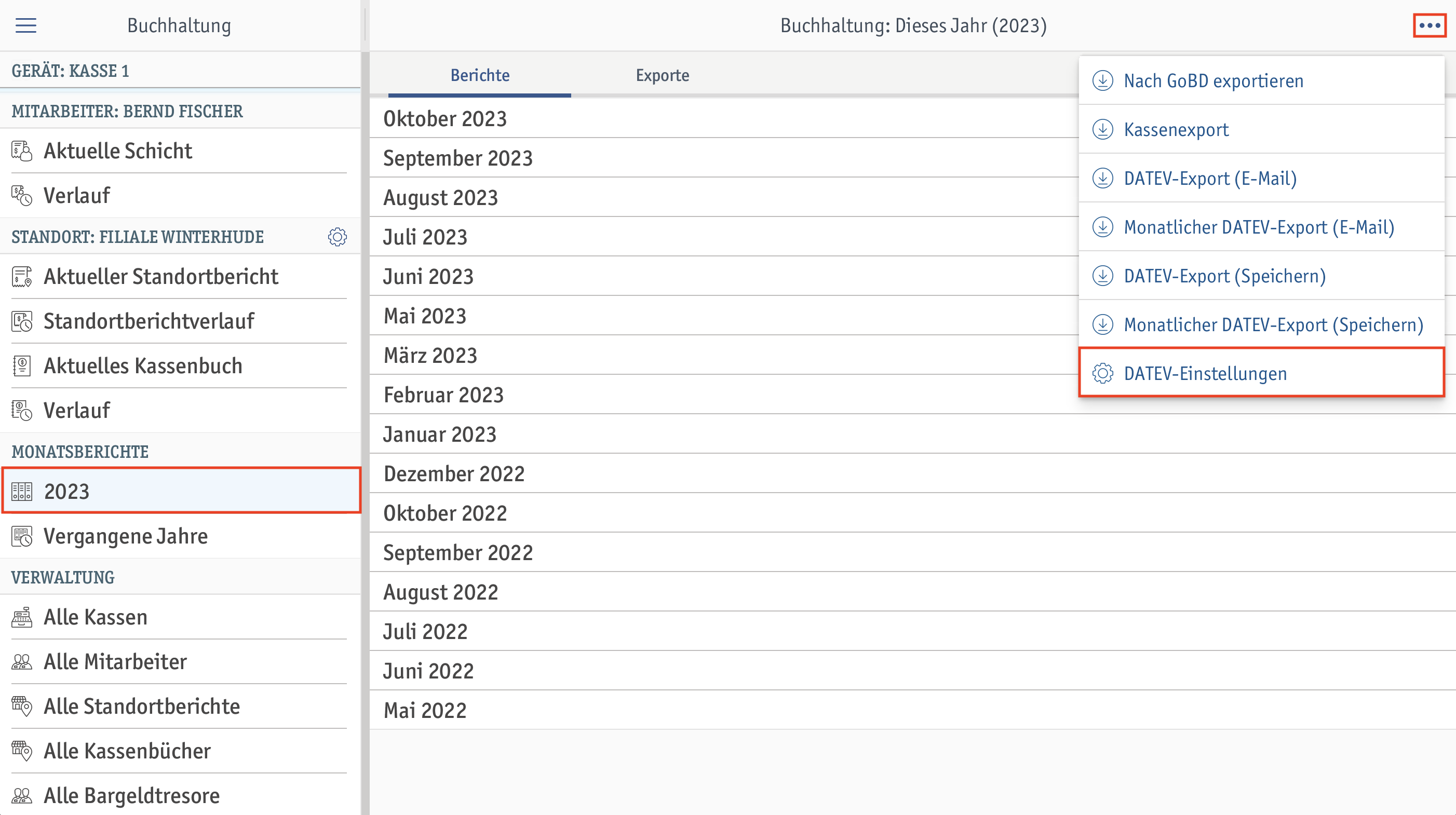Click the gear icon beside DATEV-Einstellungen
The width and height of the screenshot is (1456, 815).
pyautogui.click(x=1103, y=374)
